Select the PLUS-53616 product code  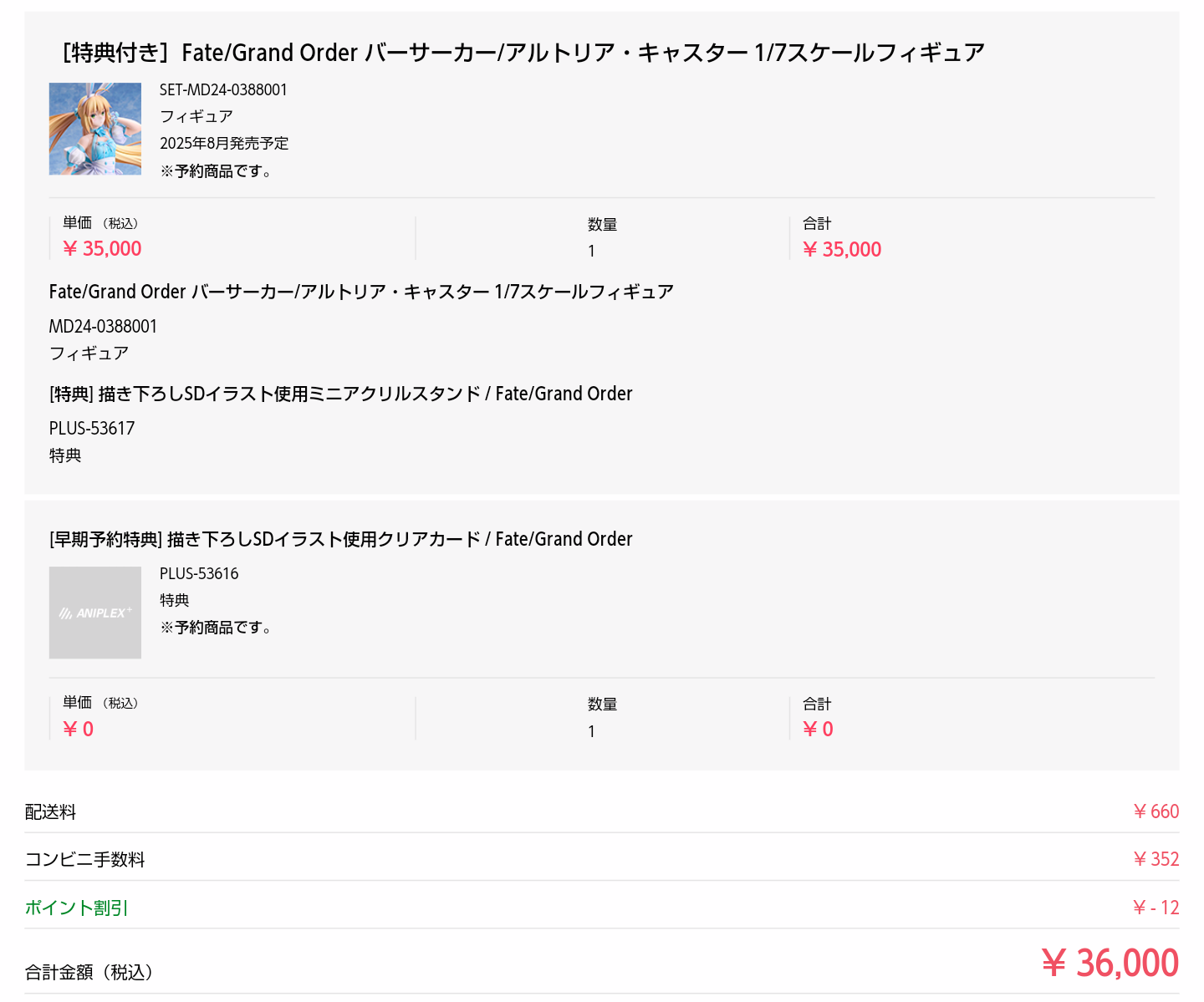click(199, 573)
